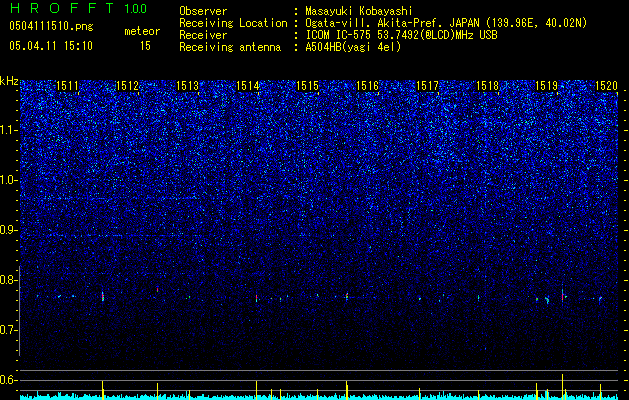Viewport: 629px width, 400px height.
Task: Click the 'meteor' count label
Action: (142, 31)
